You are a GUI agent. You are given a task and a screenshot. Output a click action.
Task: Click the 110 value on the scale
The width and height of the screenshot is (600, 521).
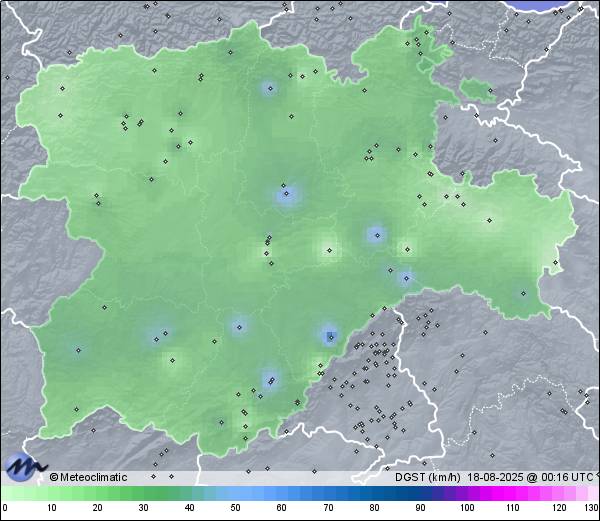point(513,508)
